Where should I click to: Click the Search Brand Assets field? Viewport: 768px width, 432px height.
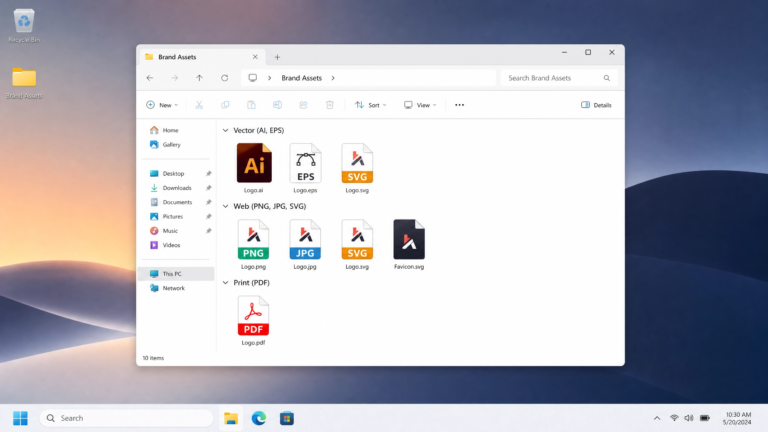[558, 78]
